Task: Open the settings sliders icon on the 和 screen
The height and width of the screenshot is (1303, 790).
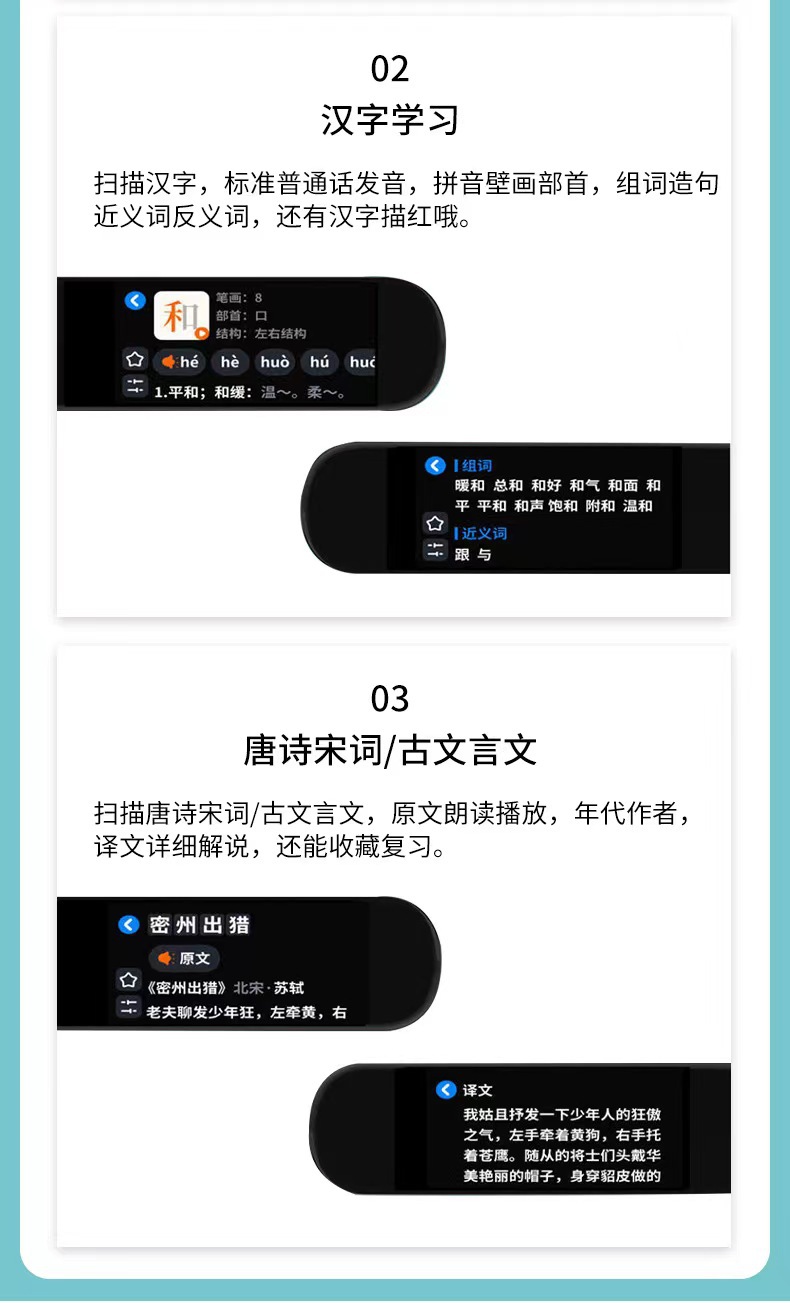Action: point(135,386)
